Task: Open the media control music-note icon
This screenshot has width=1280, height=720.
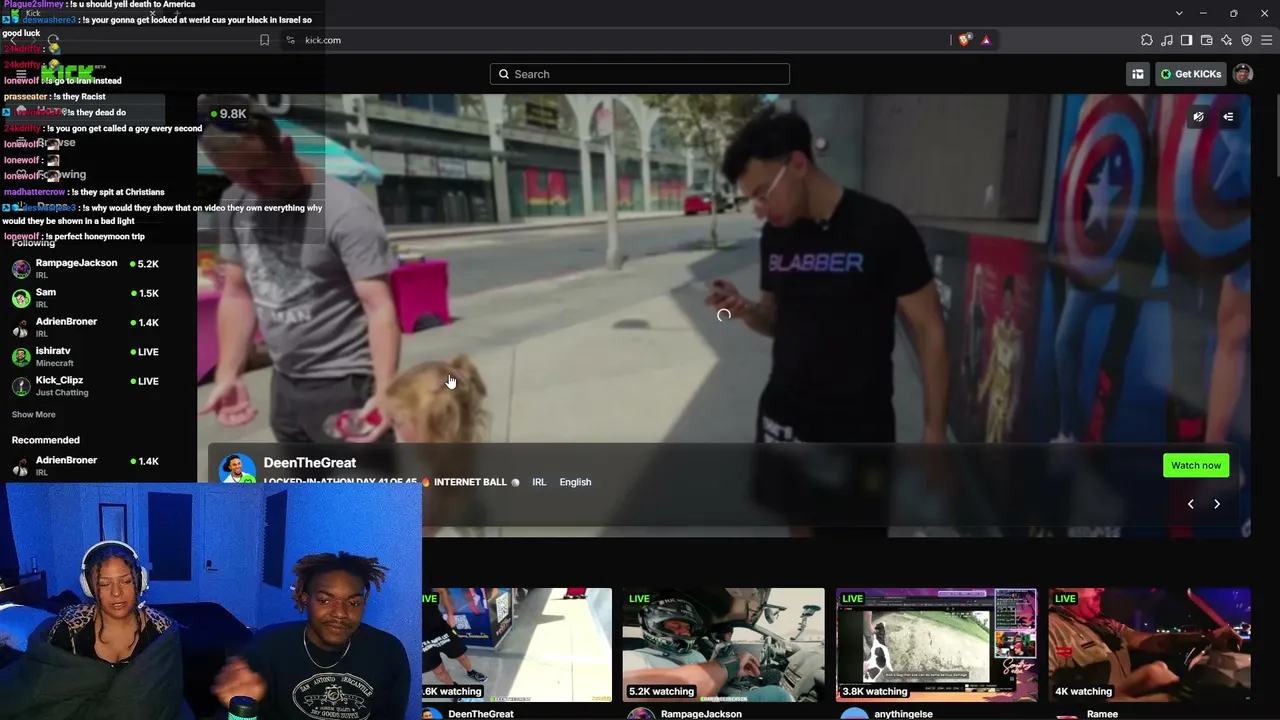Action: click(1167, 40)
